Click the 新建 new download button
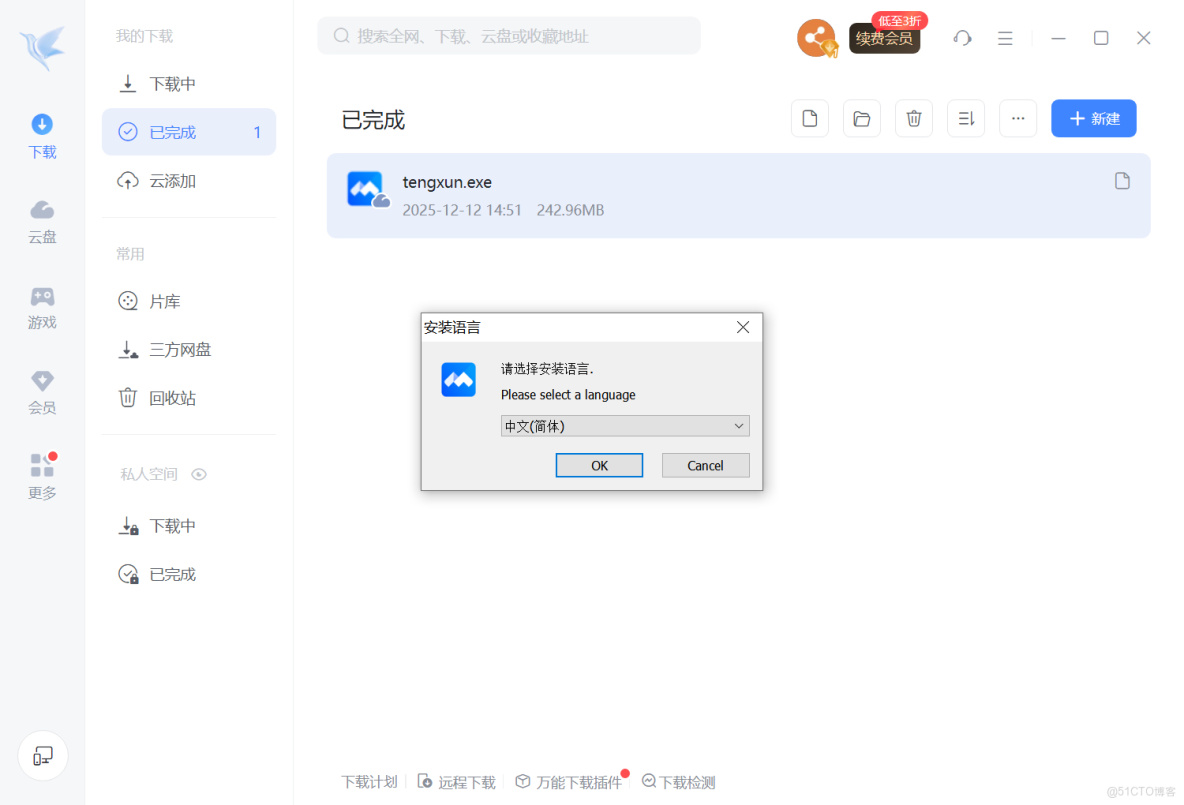 tap(1093, 118)
